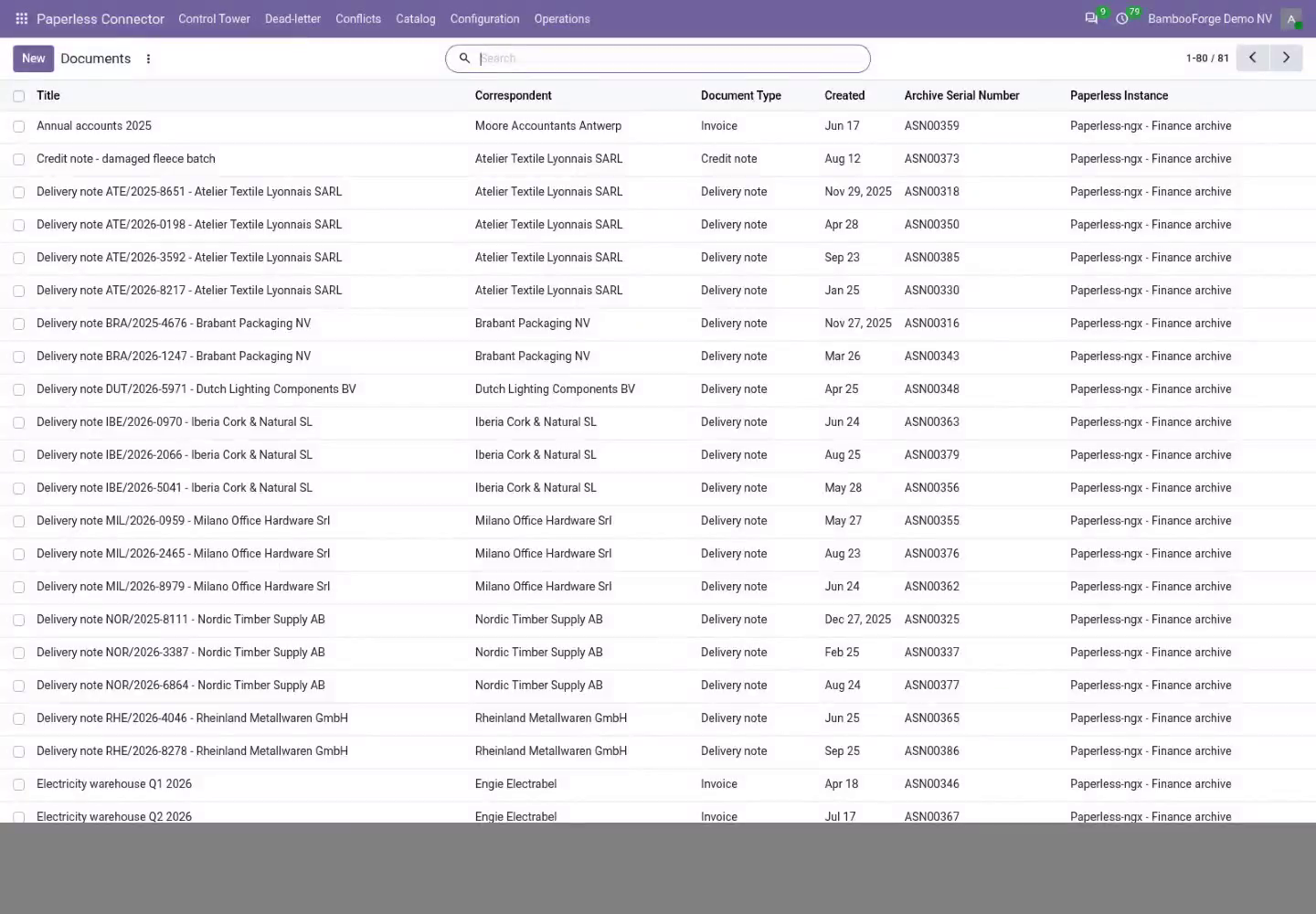Image resolution: width=1316 pixels, height=914 pixels.
Task: Click the New button
Action: click(x=33, y=58)
